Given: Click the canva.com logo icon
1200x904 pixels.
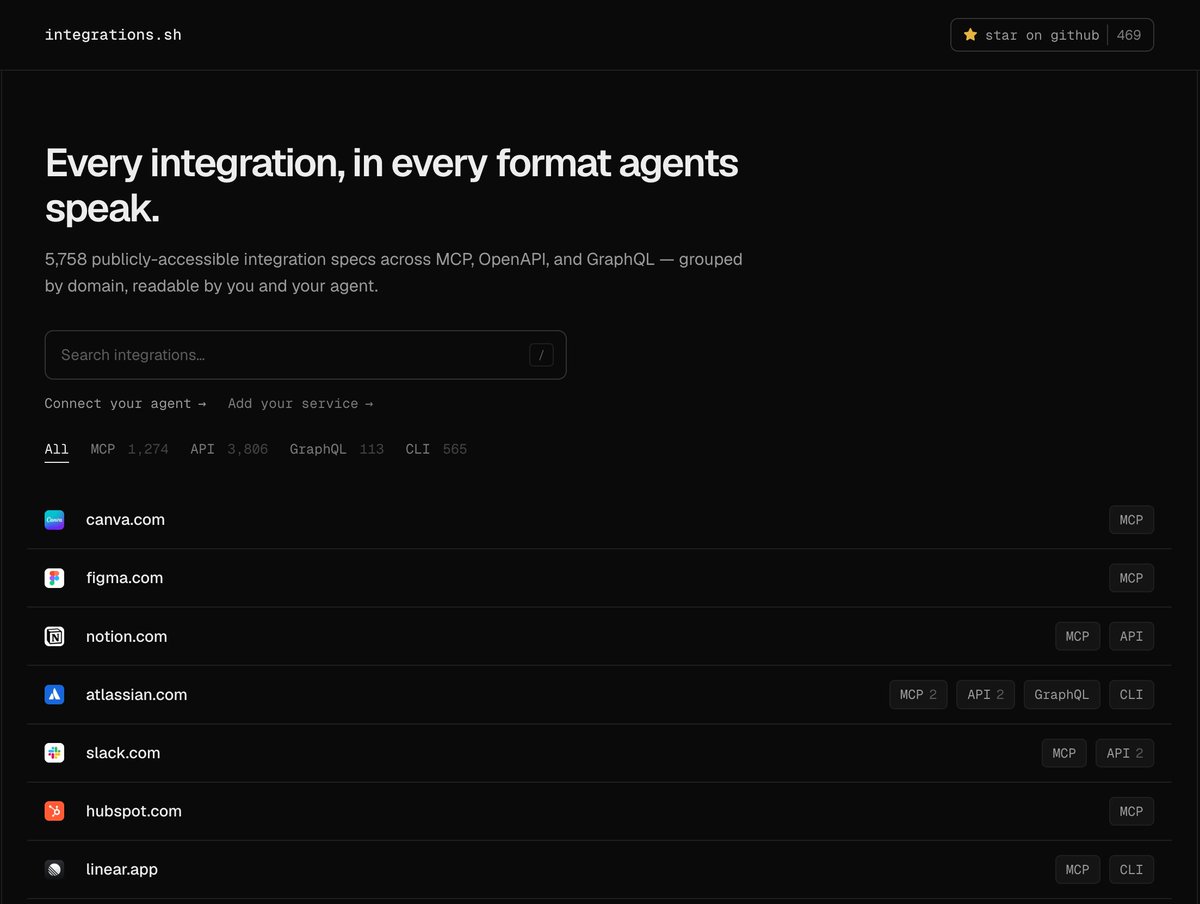Looking at the screenshot, I should (54, 520).
